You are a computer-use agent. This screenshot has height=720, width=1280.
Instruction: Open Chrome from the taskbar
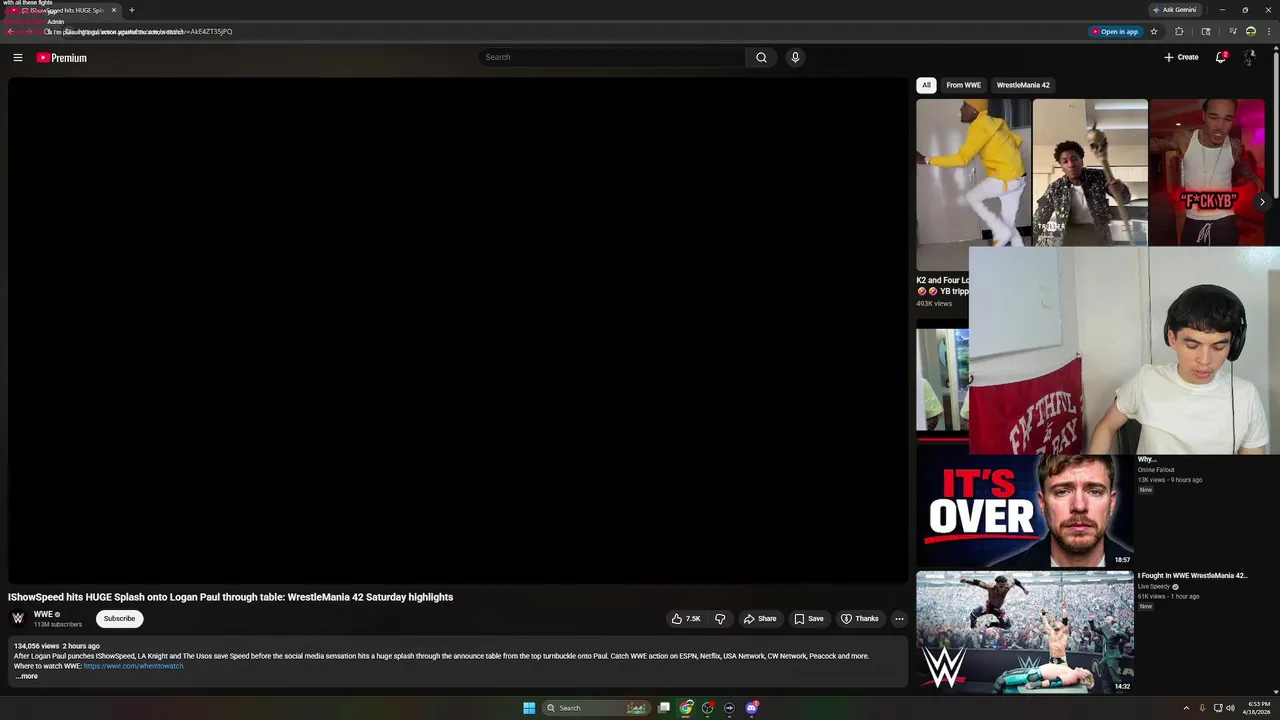tap(686, 708)
